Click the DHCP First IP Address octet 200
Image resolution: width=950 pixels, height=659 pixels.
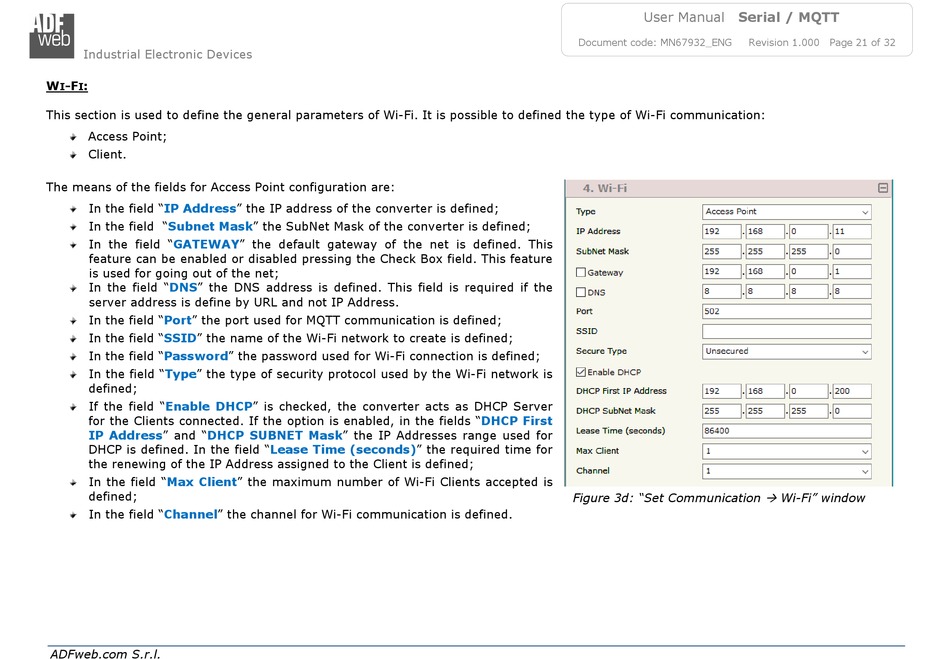[851, 391]
